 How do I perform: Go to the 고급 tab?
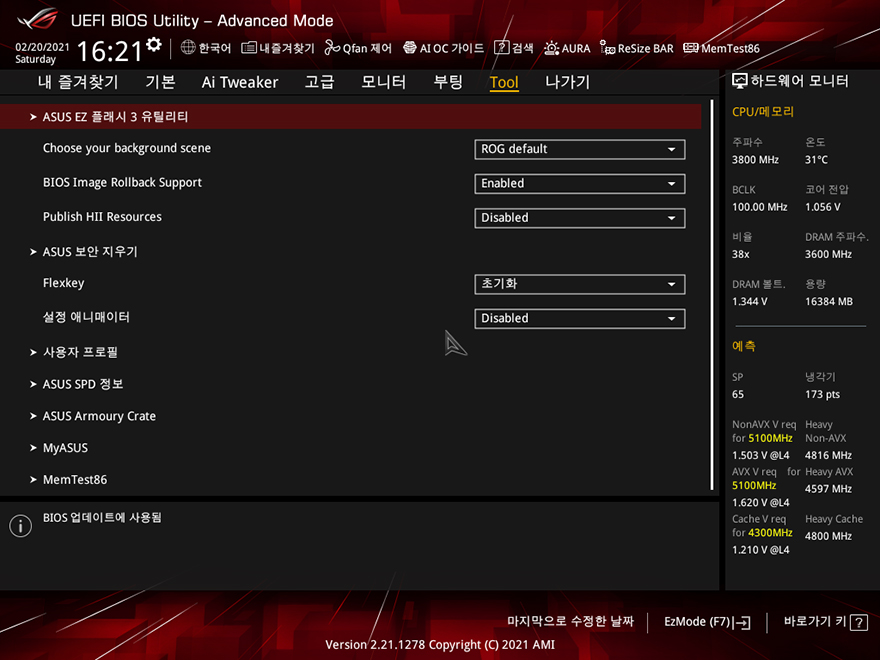pos(319,82)
